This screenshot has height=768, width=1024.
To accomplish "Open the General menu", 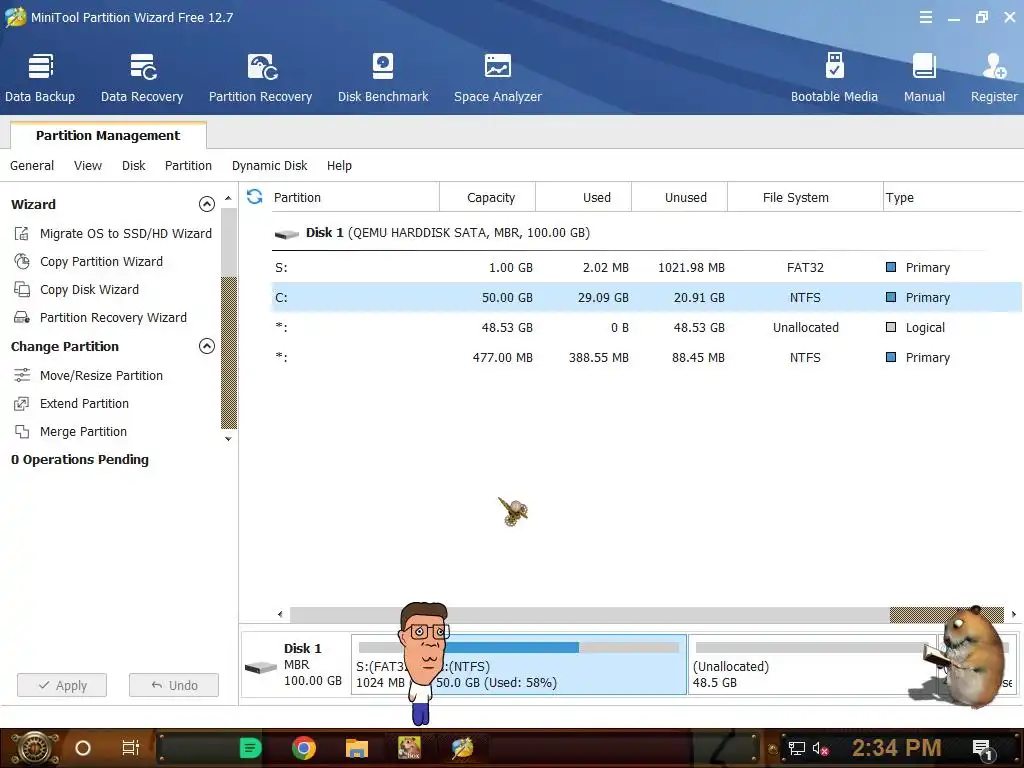I will coord(32,165).
